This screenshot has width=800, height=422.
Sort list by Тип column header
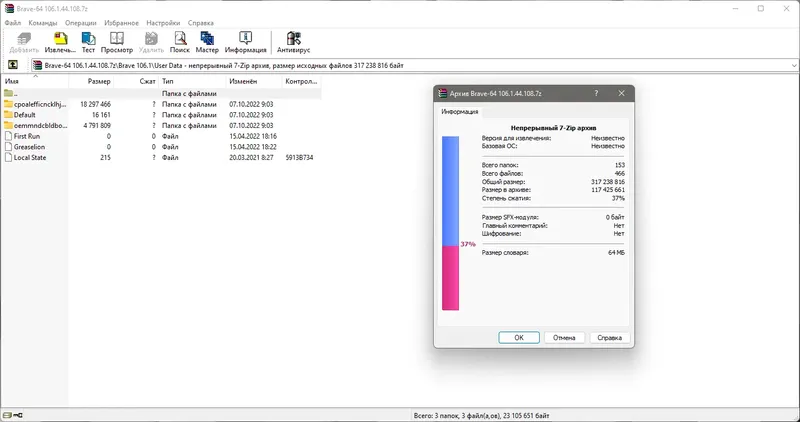(x=192, y=81)
